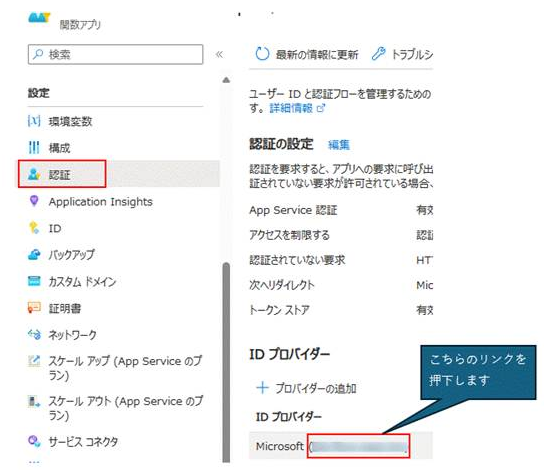The width and height of the screenshot is (549, 470).
Task: Click the 証明書 certificate icon
Action: pos(34,307)
